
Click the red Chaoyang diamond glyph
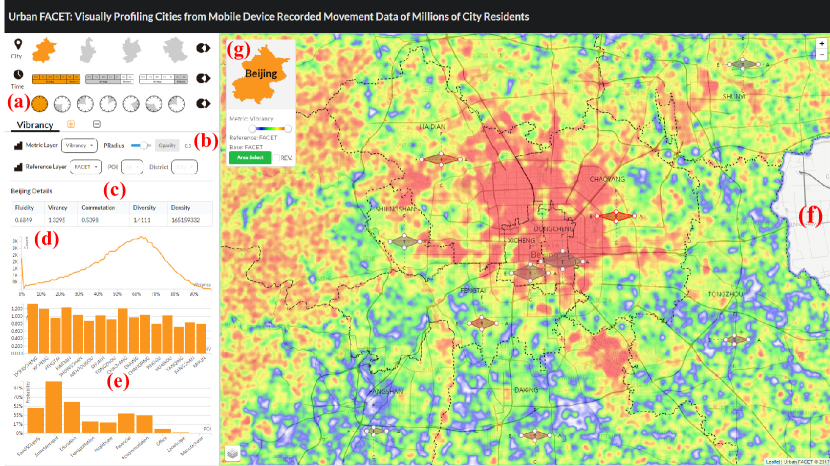point(616,216)
